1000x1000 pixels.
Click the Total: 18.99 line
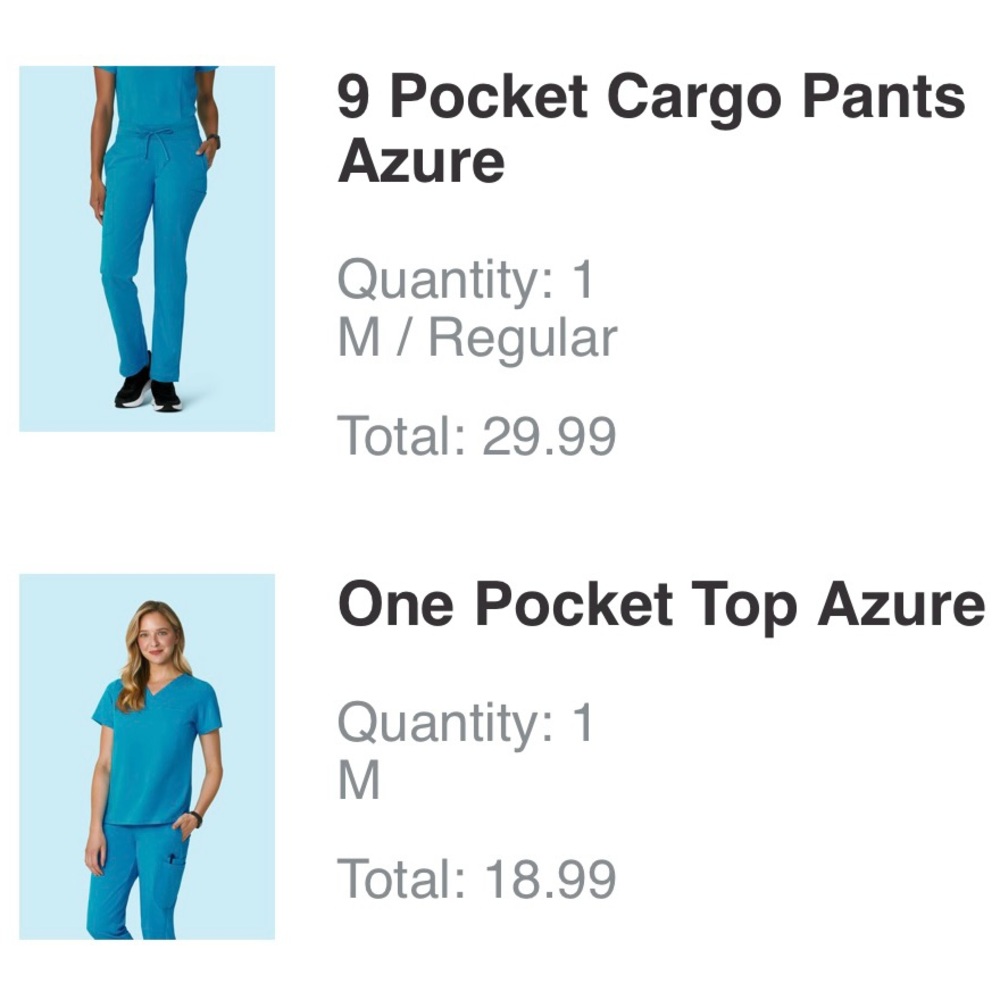point(476,879)
